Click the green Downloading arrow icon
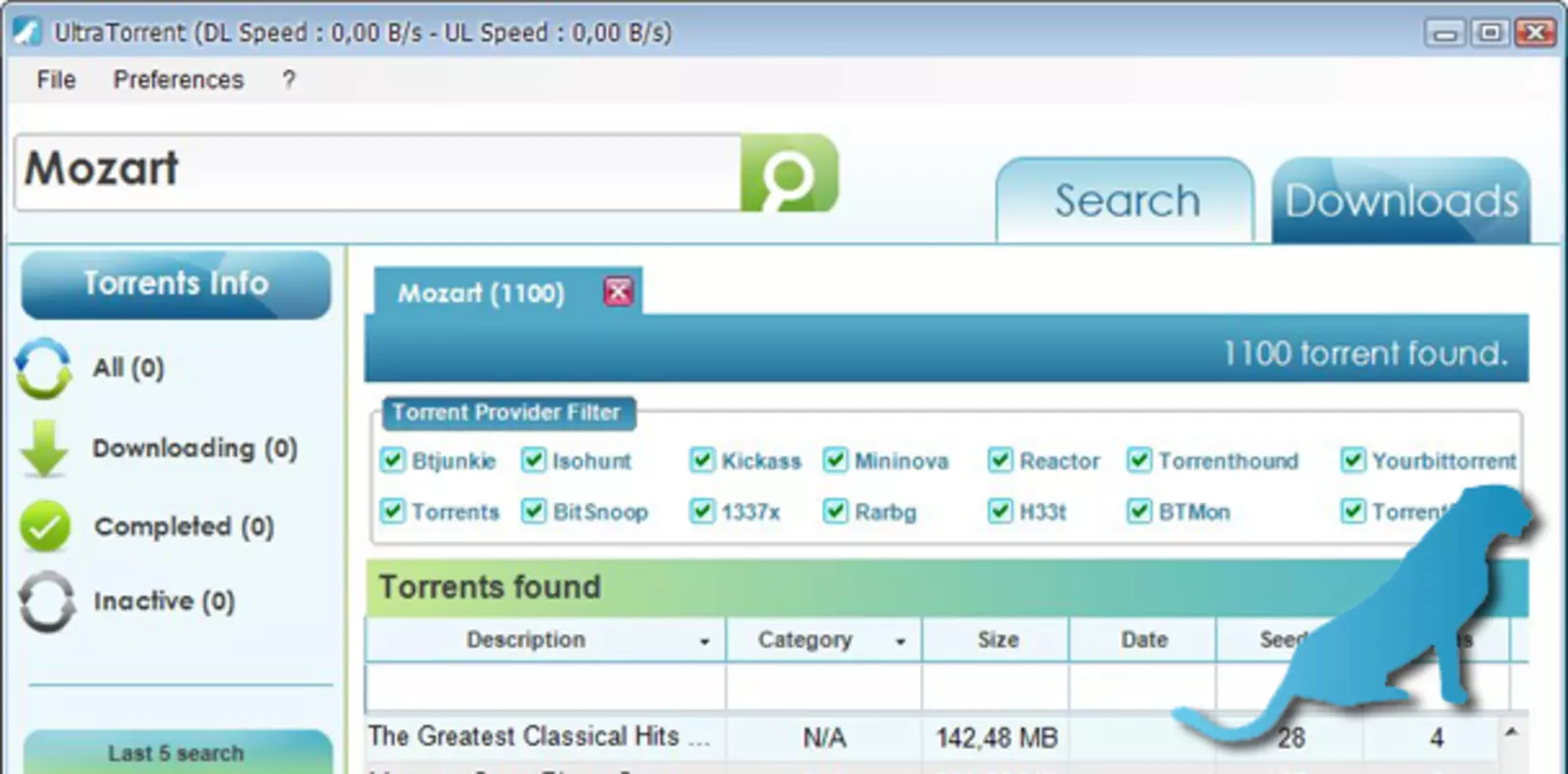The height and width of the screenshot is (774, 1568). point(44,448)
